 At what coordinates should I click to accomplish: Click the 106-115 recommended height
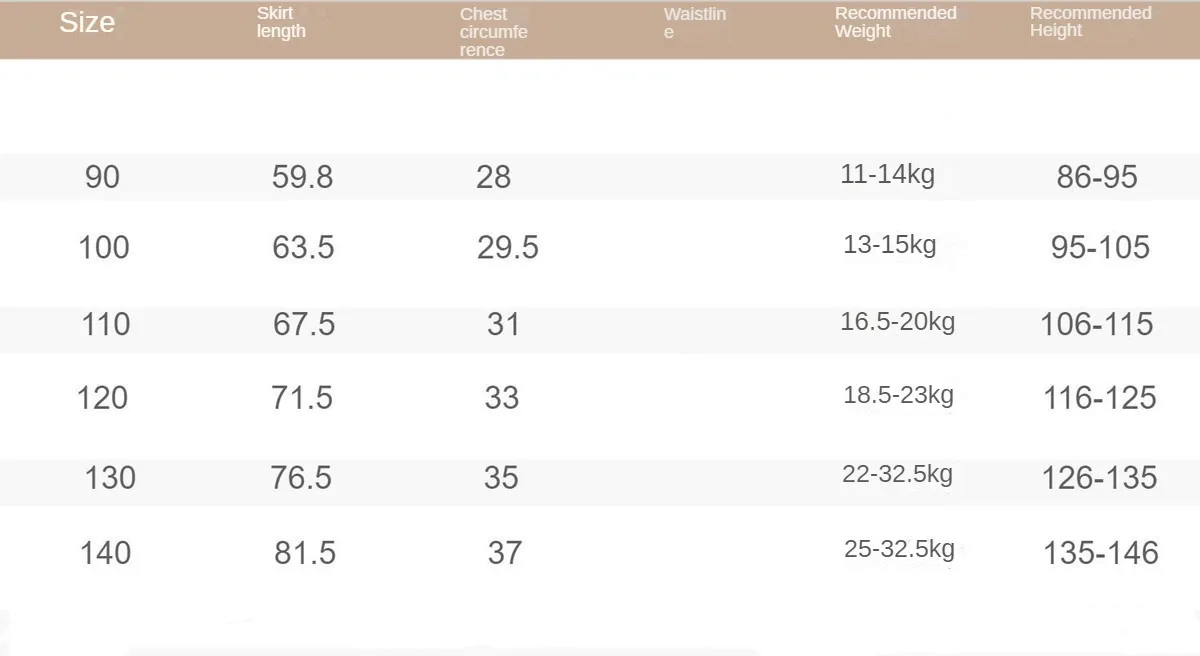(x=1096, y=324)
